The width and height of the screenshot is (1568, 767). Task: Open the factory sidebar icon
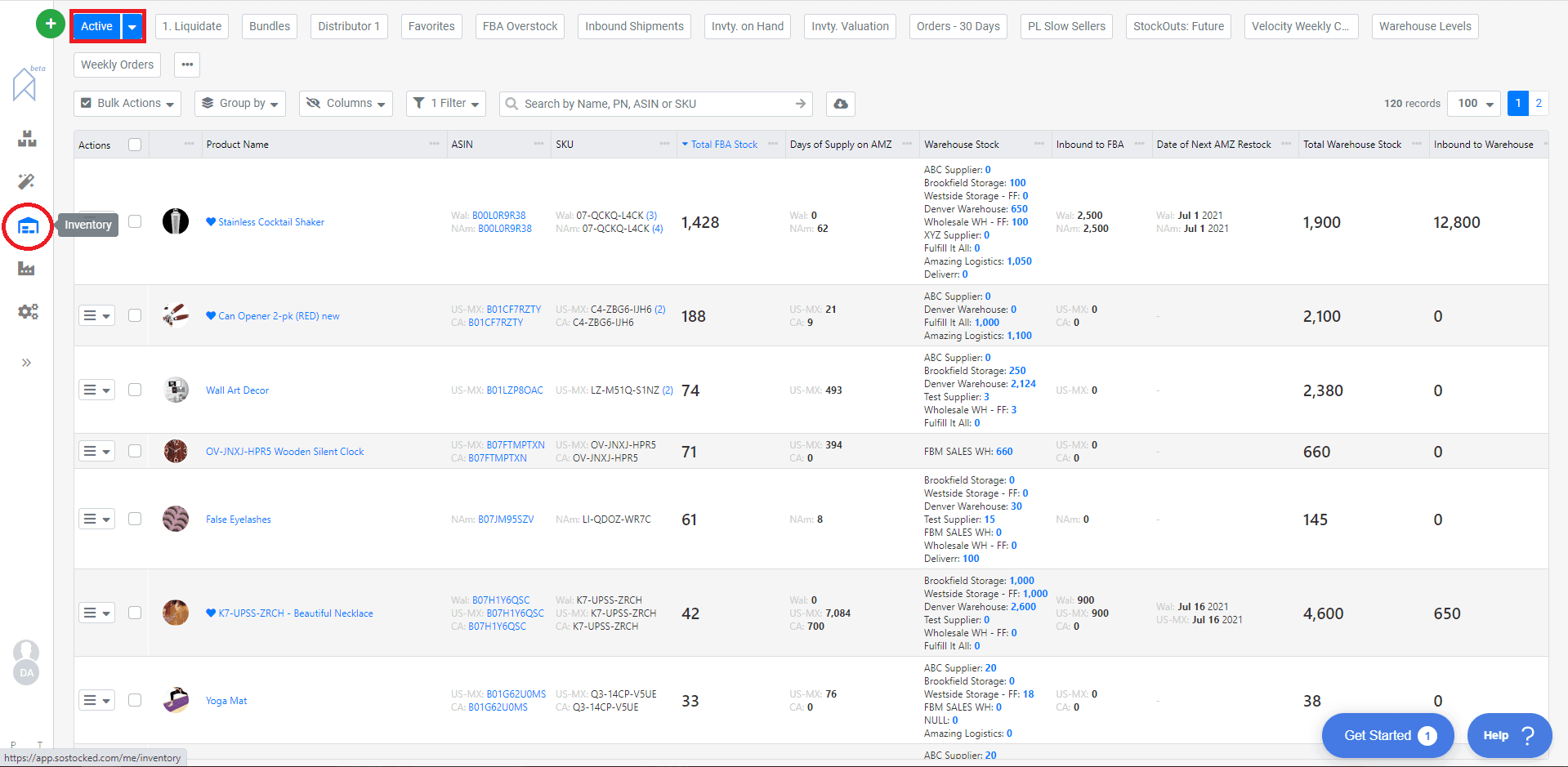26,269
